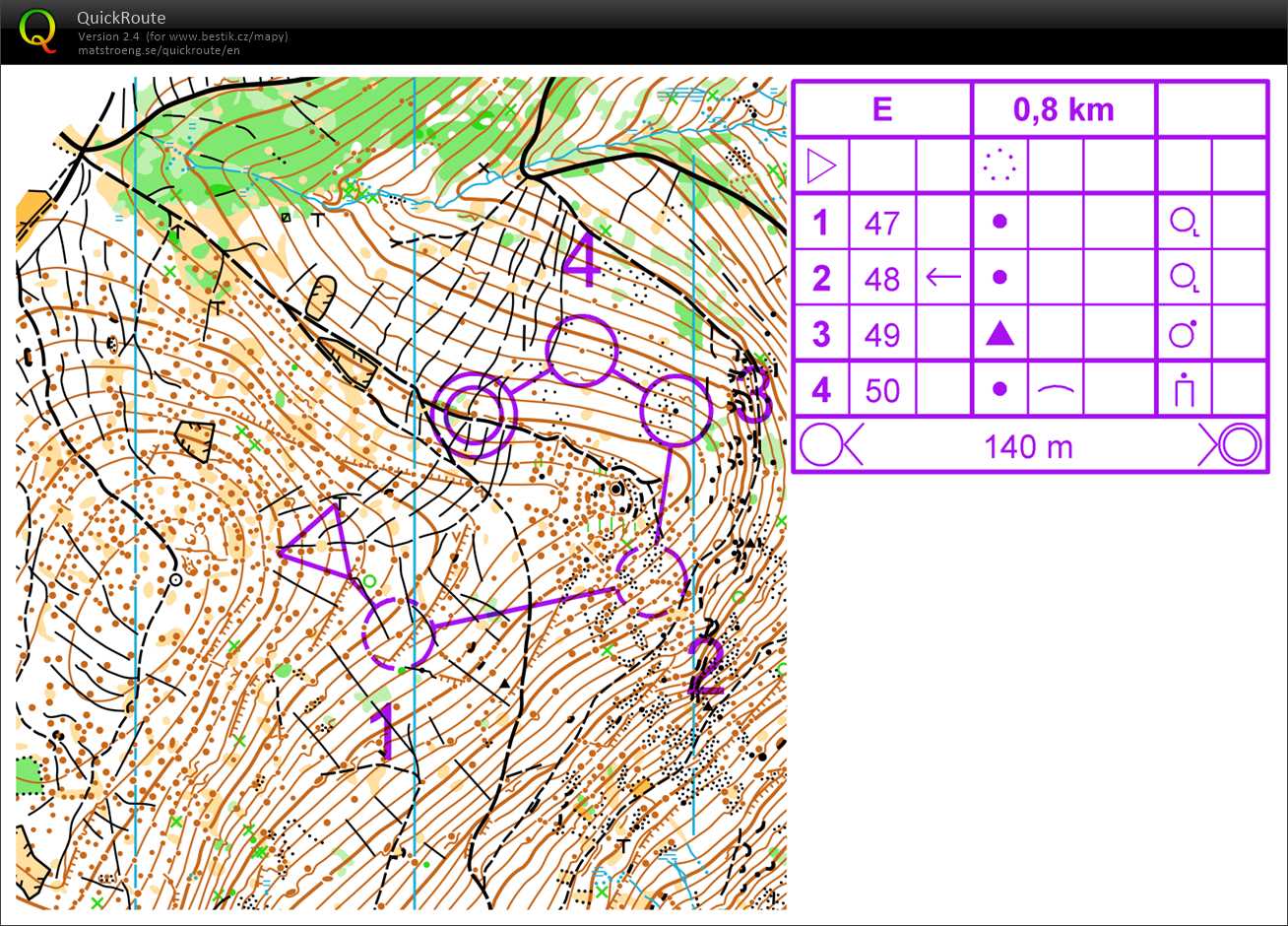Click the QuickRoute title text
Viewport: 1288px width, 926px height.
(121, 18)
